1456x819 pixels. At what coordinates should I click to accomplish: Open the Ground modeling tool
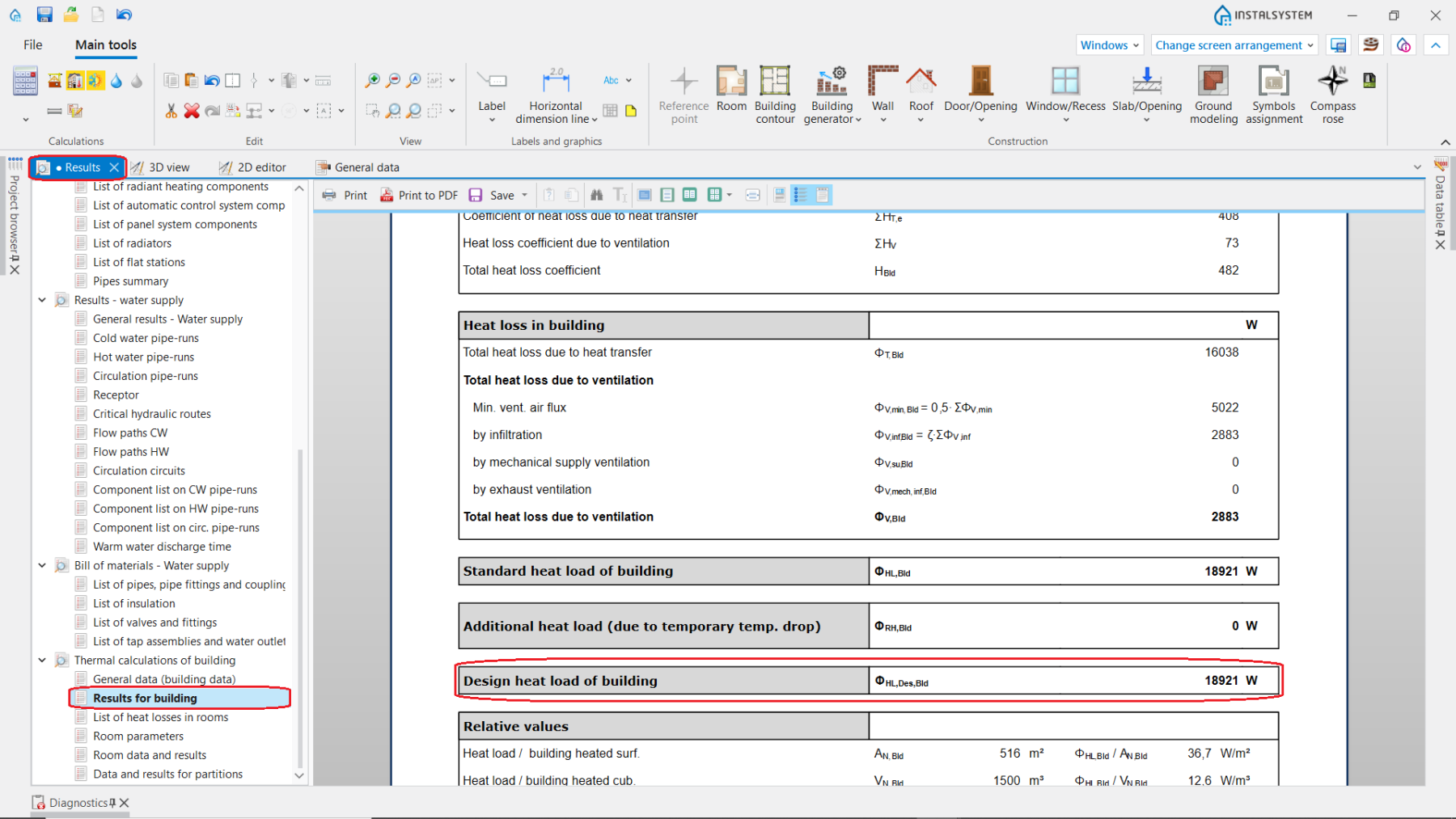pyautogui.click(x=1213, y=95)
